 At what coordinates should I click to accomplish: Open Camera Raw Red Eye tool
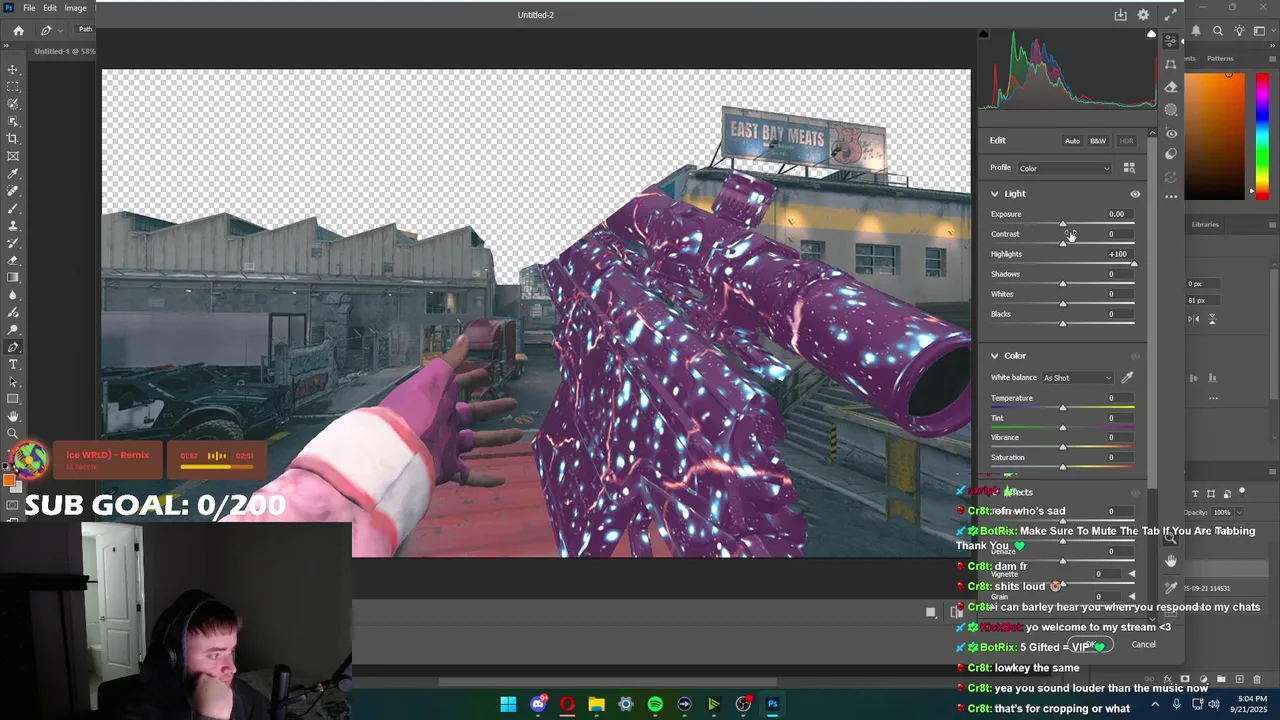pos(1171,133)
